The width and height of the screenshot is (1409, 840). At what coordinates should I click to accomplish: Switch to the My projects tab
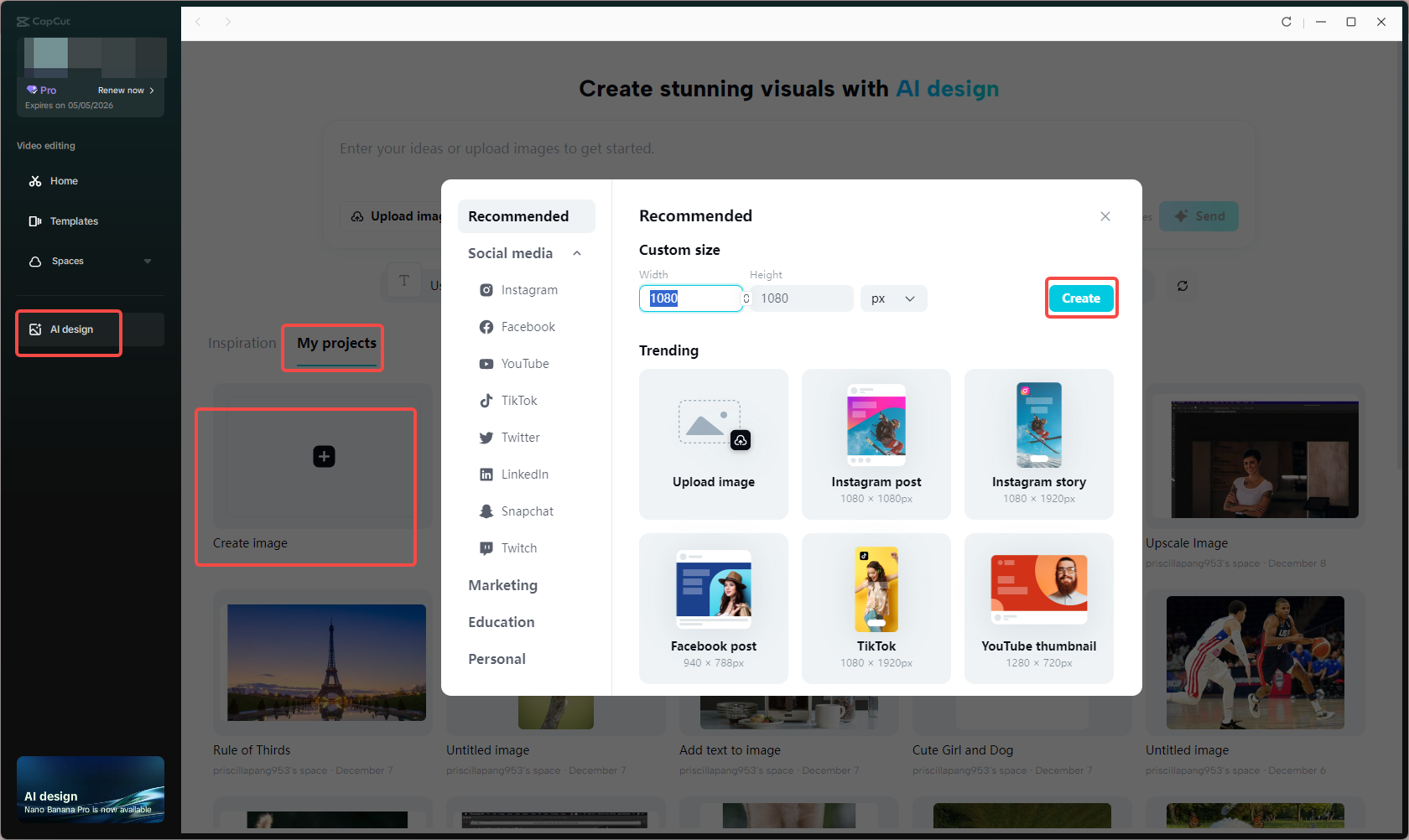point(332,343)
